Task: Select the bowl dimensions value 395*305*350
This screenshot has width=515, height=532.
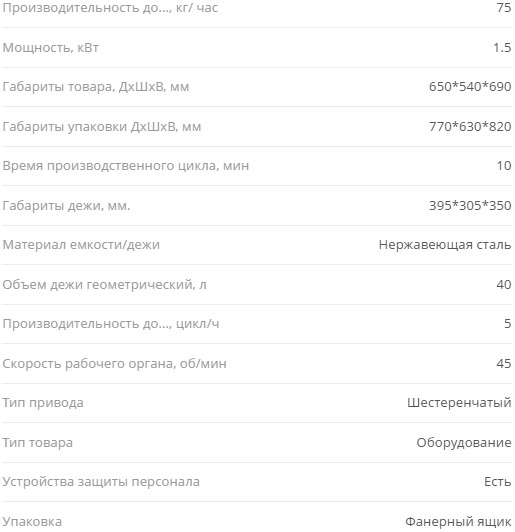Action: 470,205
